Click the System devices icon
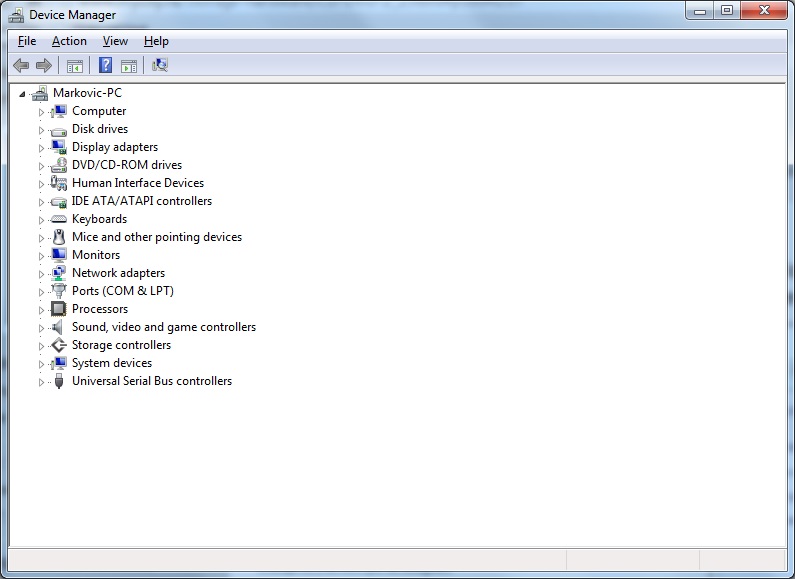 tap(59, 363)
